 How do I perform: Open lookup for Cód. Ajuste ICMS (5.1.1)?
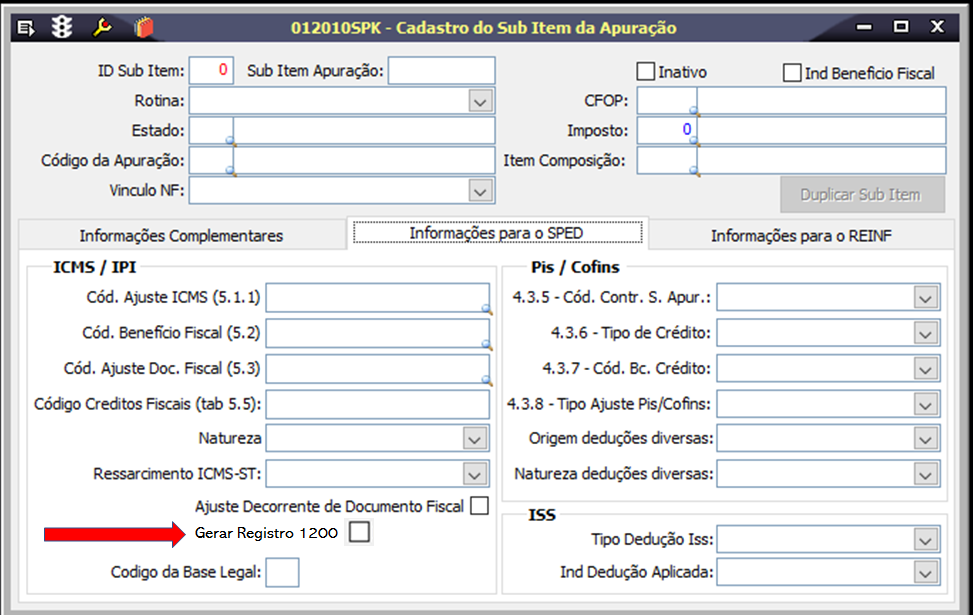click(x=486, y=309)
